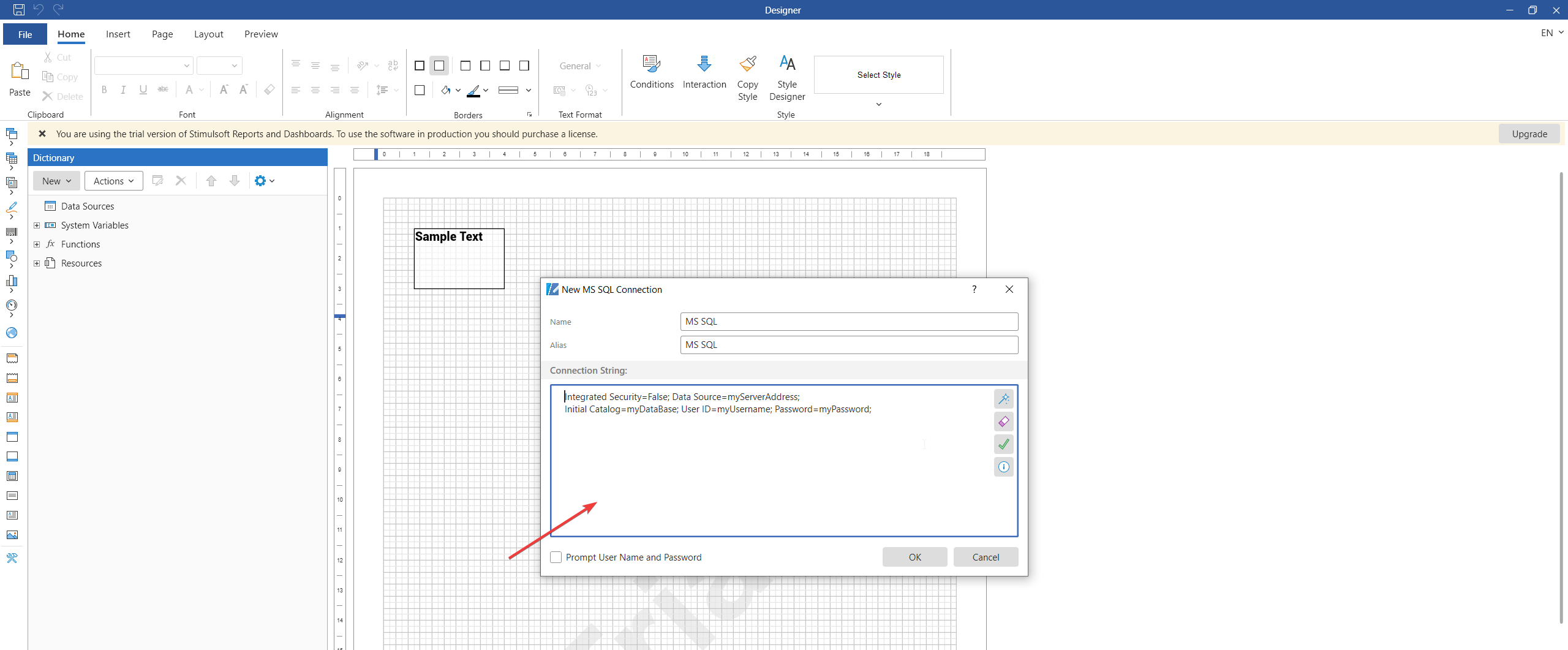Switch to the Preview tab
Image resolution: width=1568 pixels, height=650 pixels.
point(261,34)
